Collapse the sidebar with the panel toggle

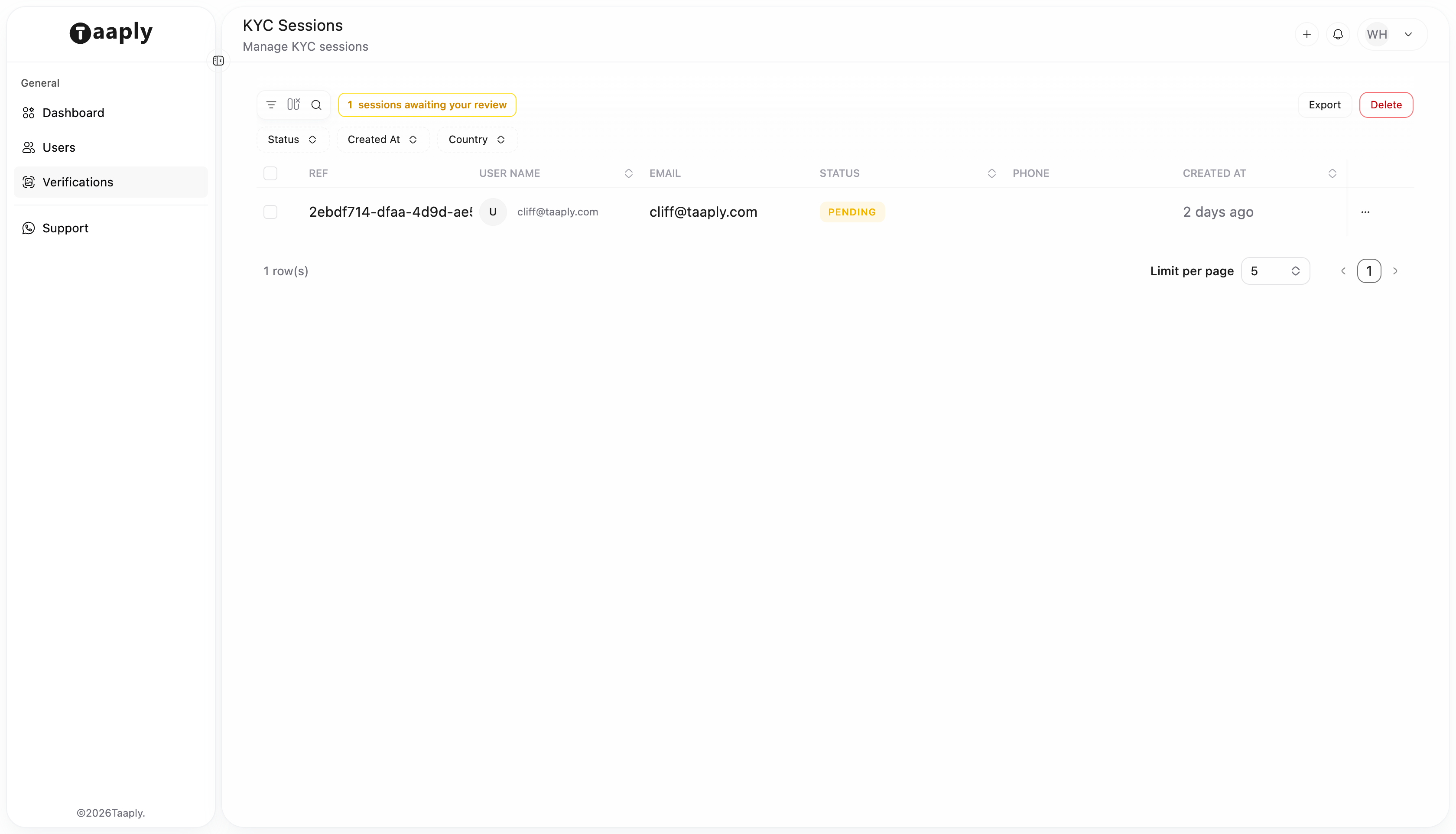click(x=218, y=60)
